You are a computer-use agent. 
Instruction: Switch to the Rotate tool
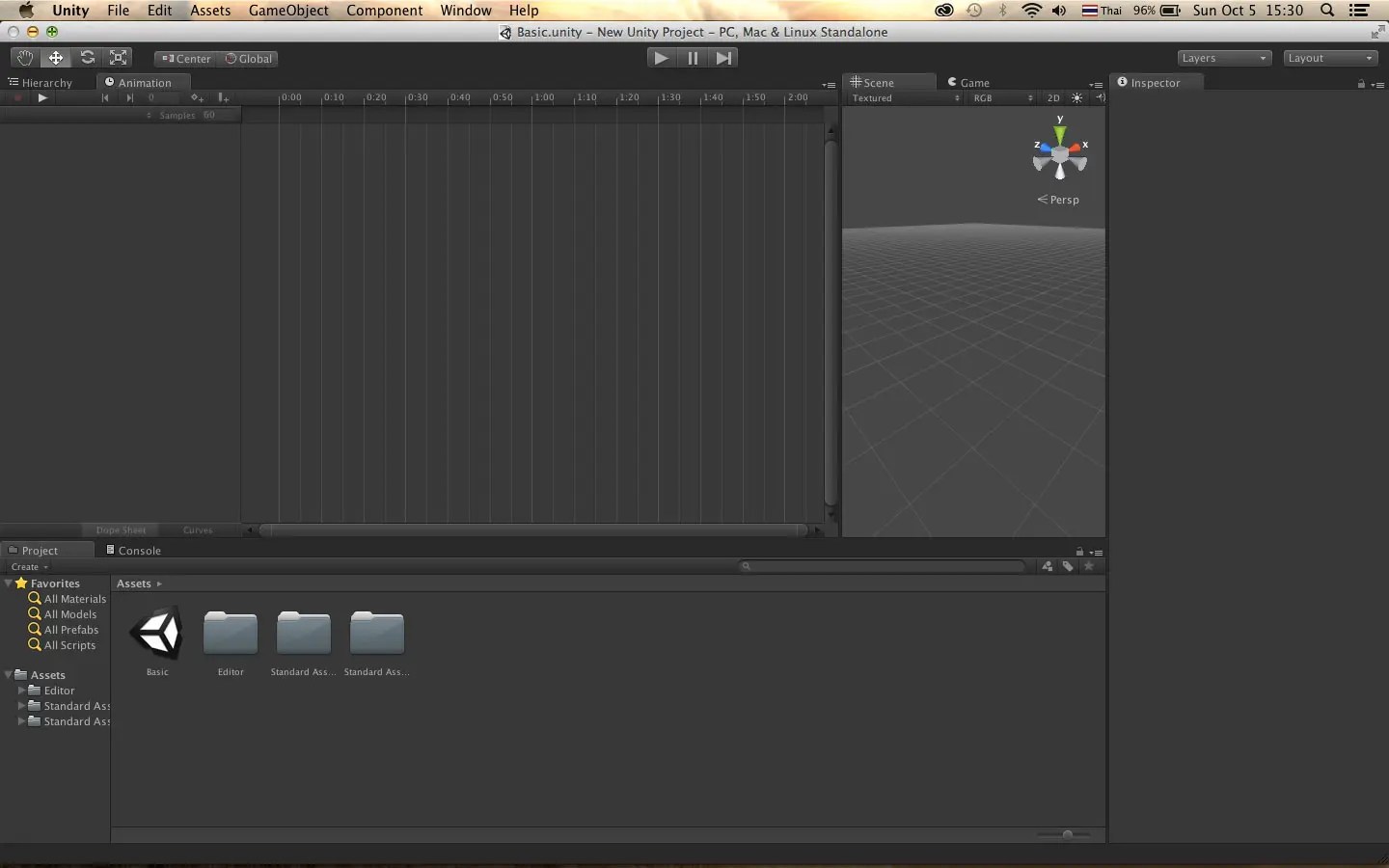87,58
